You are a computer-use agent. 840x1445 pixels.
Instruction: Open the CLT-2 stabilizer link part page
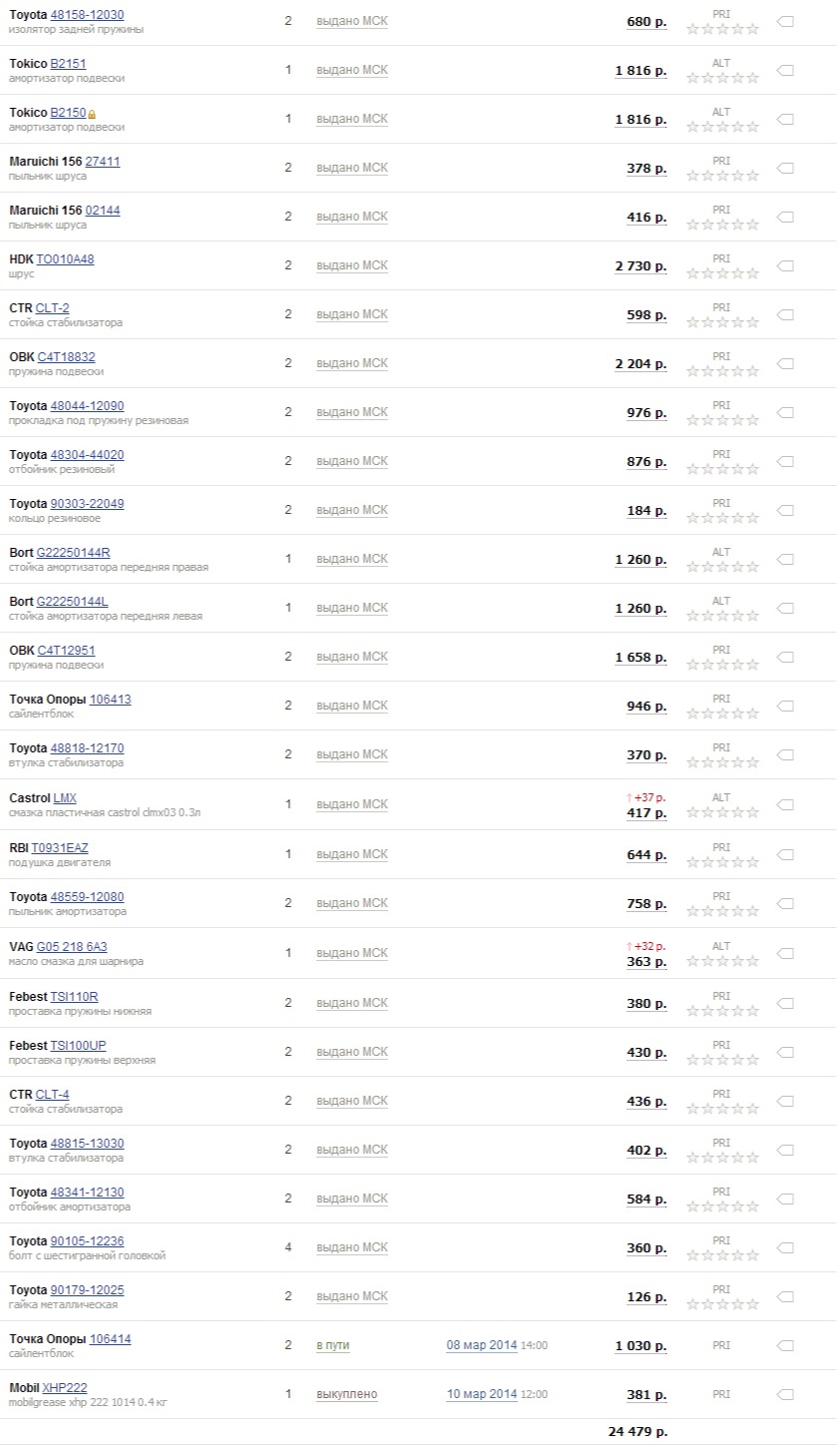52,308
